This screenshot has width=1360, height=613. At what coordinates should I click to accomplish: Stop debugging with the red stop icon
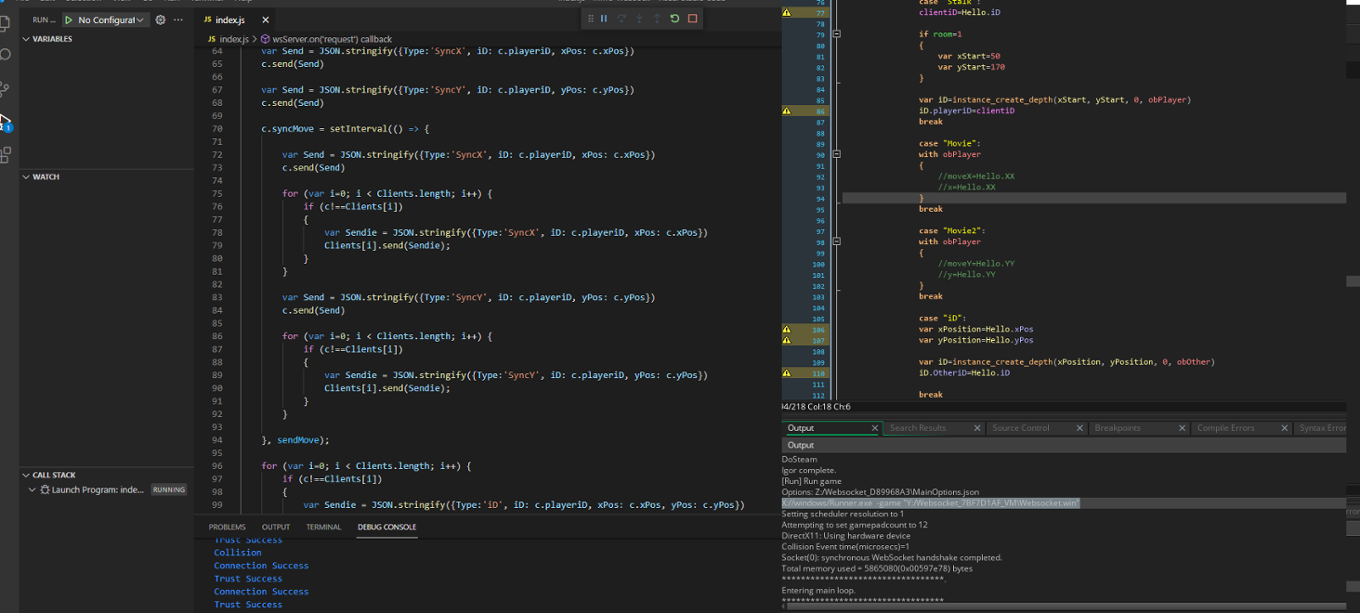[691, 18]
